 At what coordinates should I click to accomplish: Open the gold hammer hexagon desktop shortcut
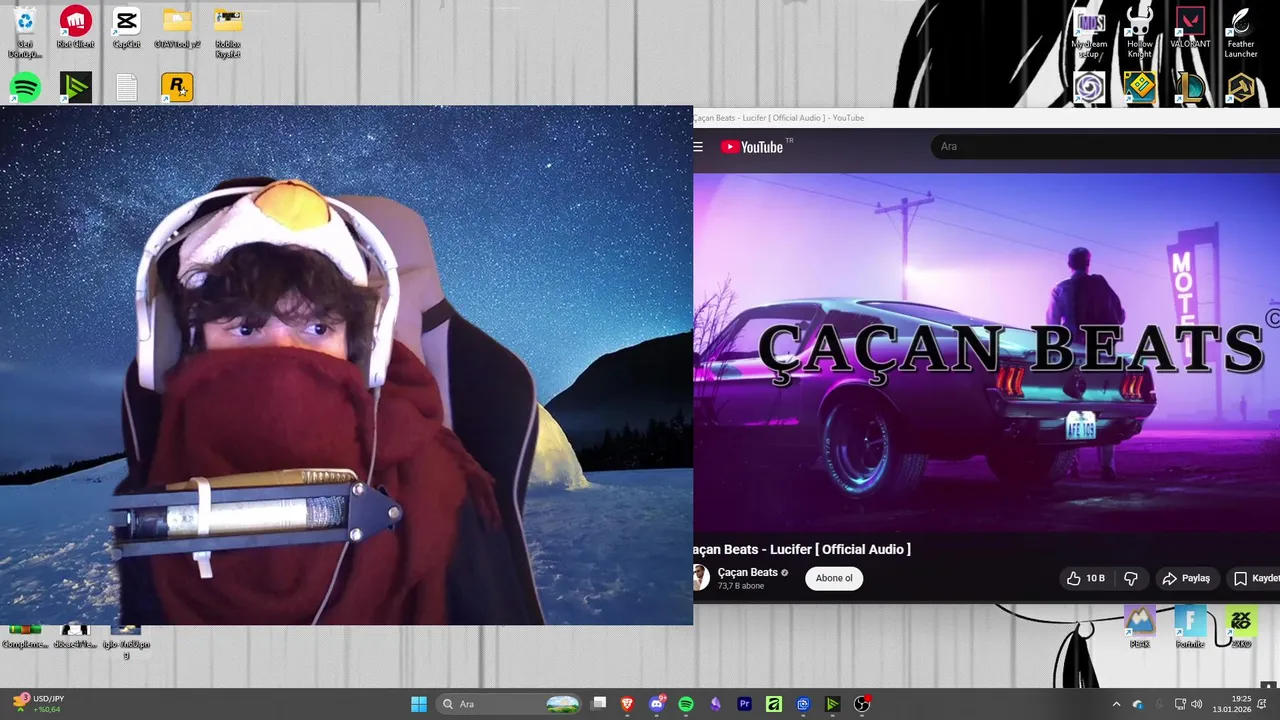point(1241,88)
